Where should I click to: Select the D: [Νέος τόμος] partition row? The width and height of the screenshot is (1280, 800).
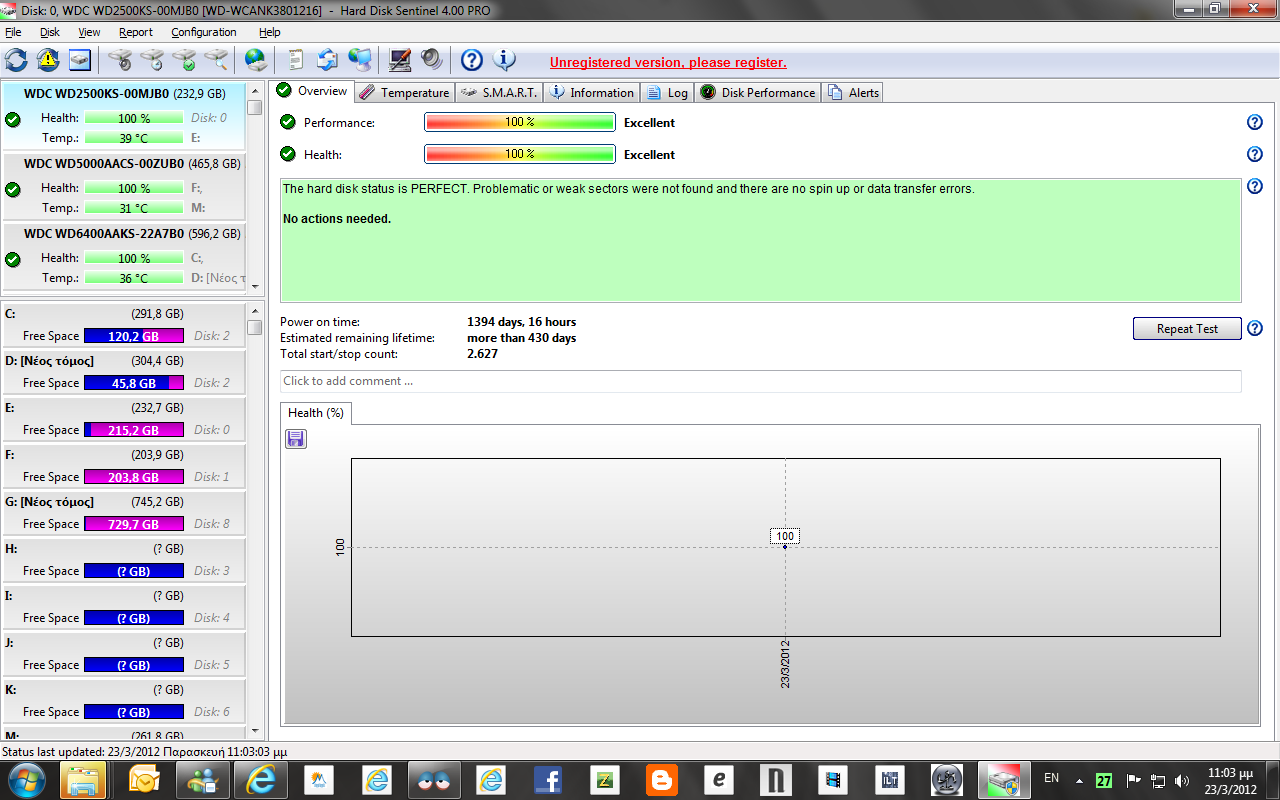pyautogui.click(x=123, y=372)
